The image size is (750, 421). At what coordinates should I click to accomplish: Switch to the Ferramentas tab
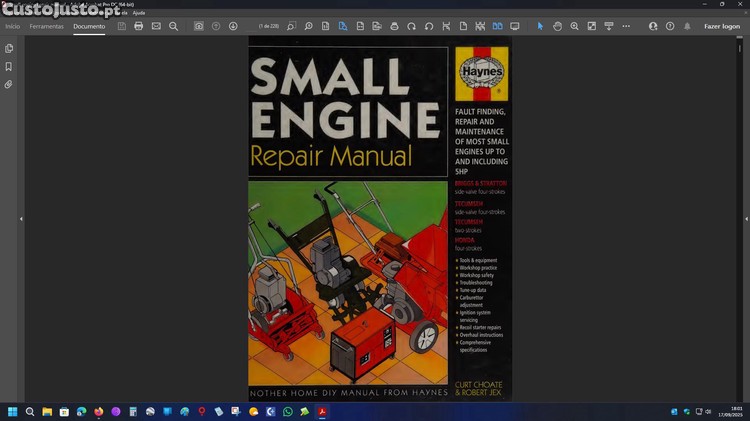point(46,26)
